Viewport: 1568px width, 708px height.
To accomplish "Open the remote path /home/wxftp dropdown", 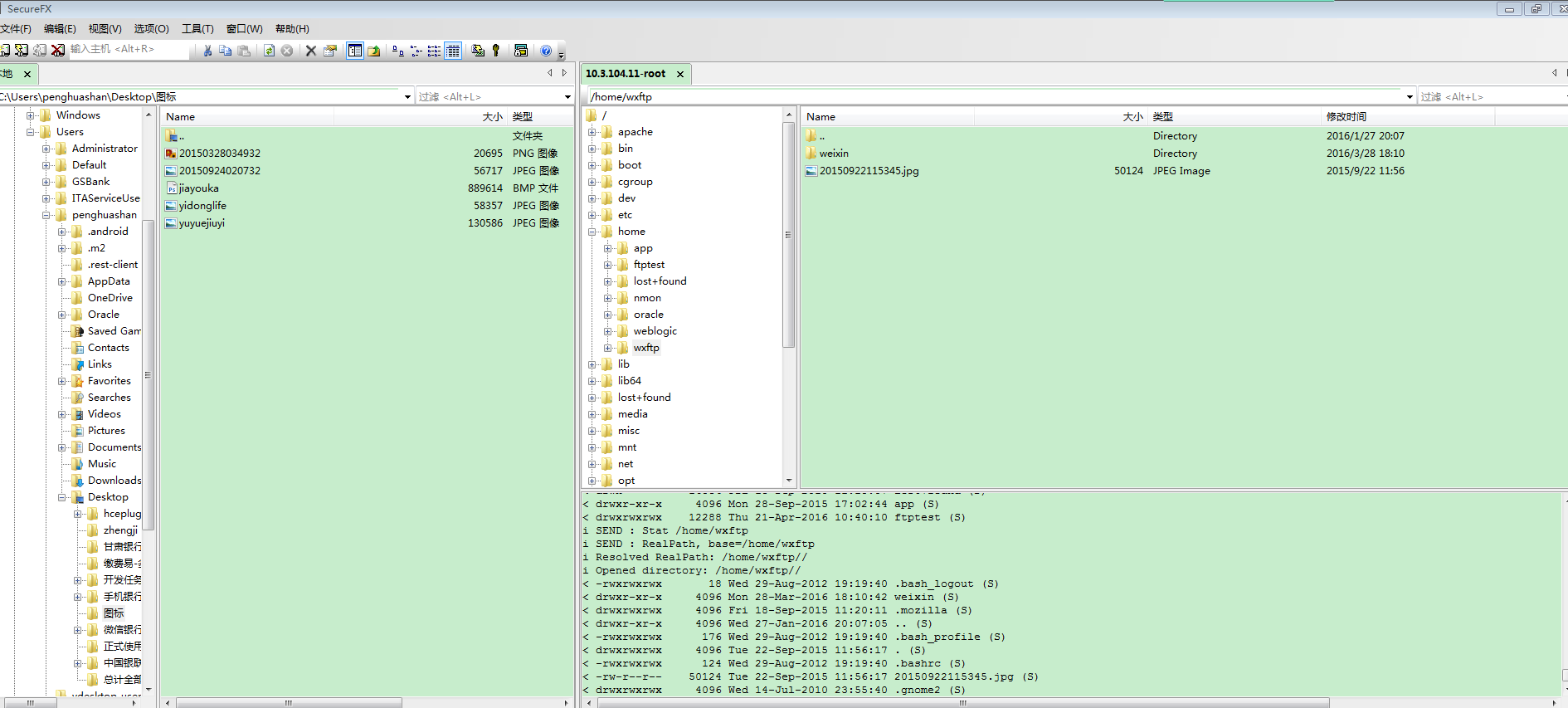I will [x=1410, y=97].
